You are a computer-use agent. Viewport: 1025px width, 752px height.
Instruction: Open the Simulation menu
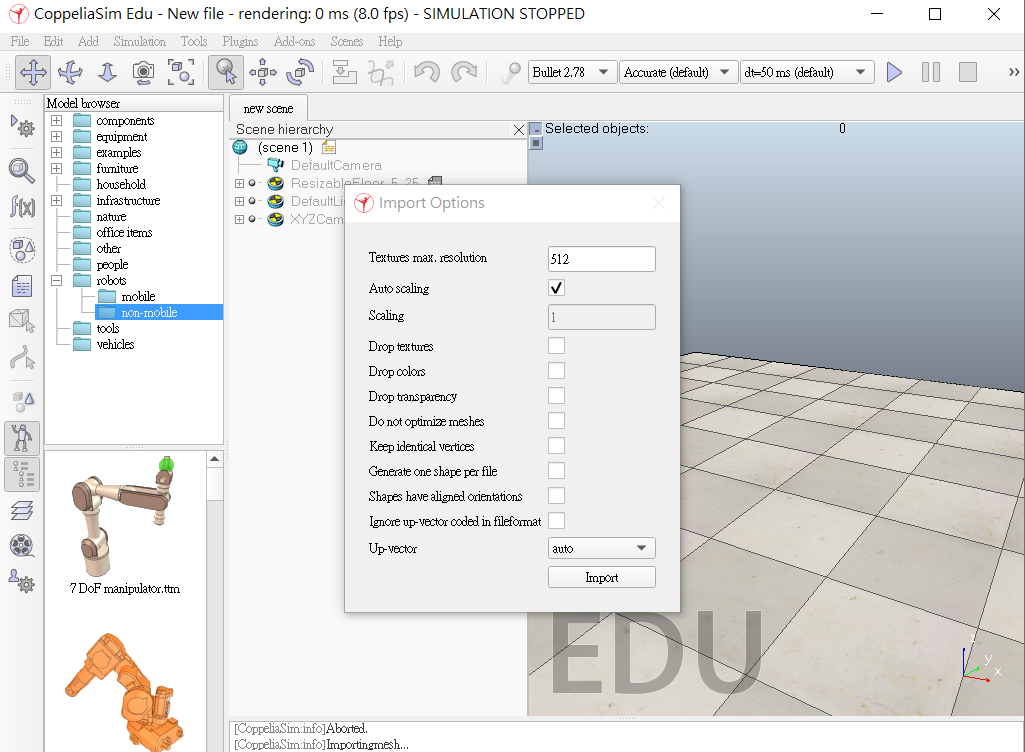[140, 41]
